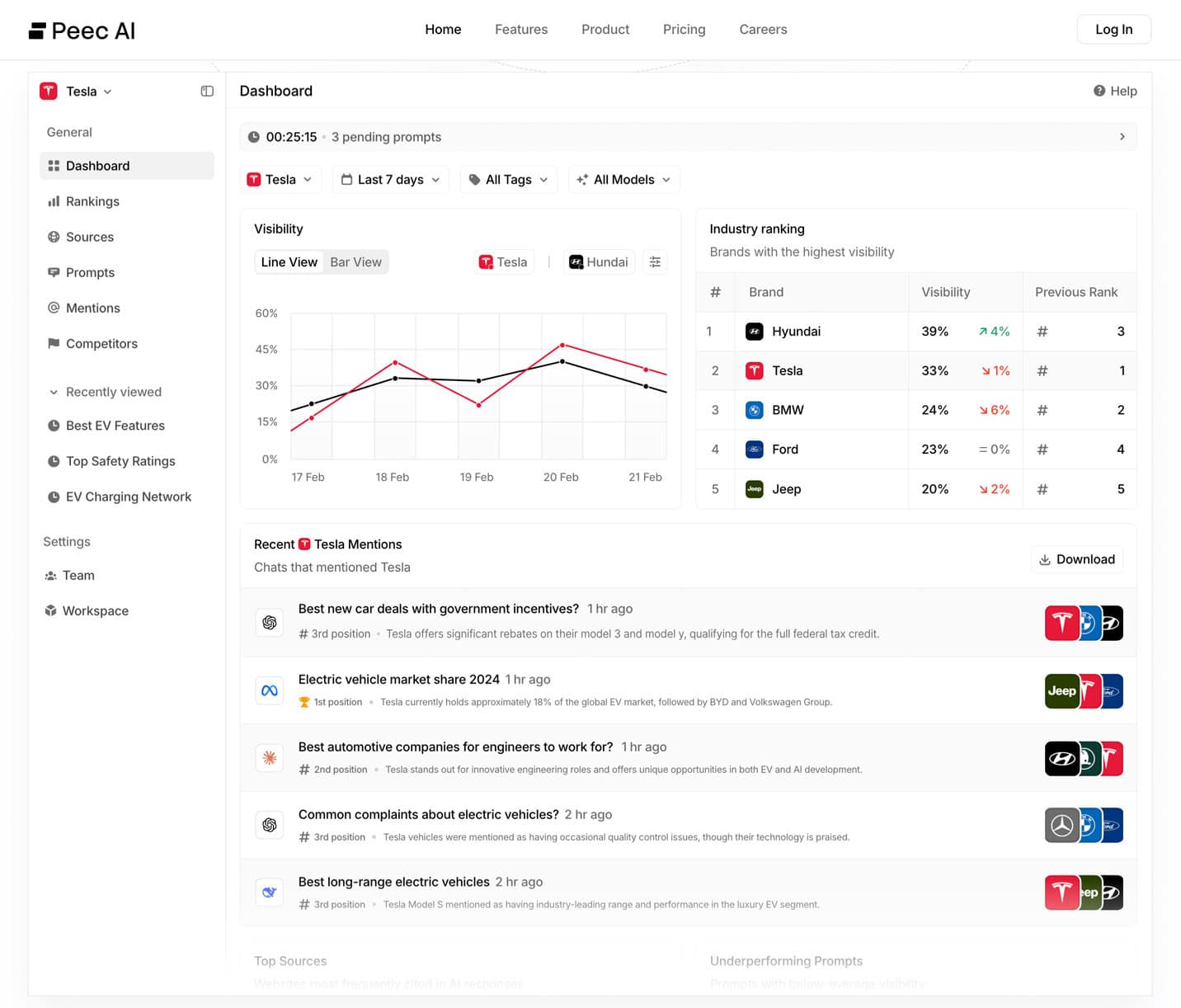The height and width of the screenshot is (1008, 1181).
Task: Click the Hyundai logo in ranking table
Action: click(x=754, y=332)
